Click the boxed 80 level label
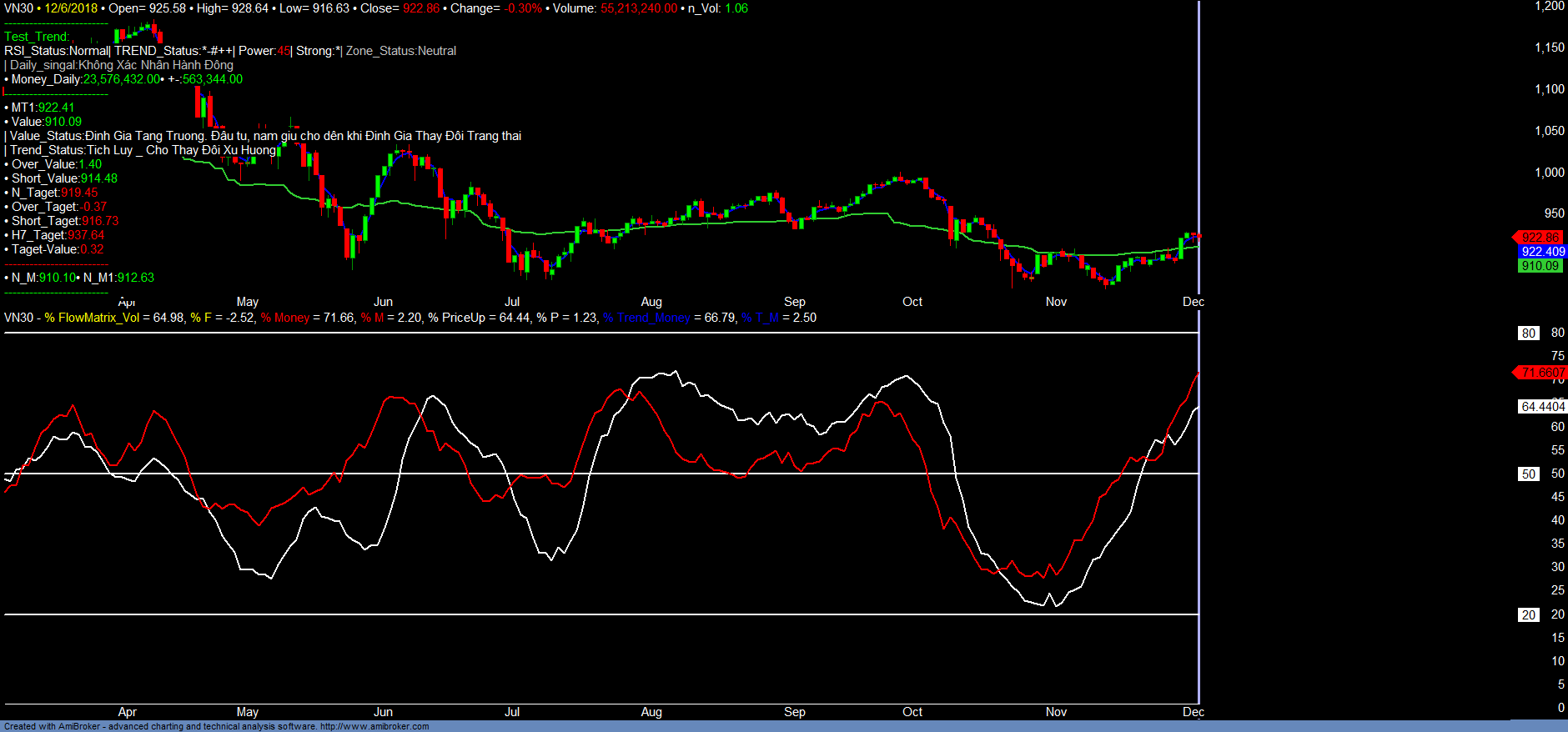This screenshot has height=732, width=1568. pyautogui.click(x=1528, y=333)
